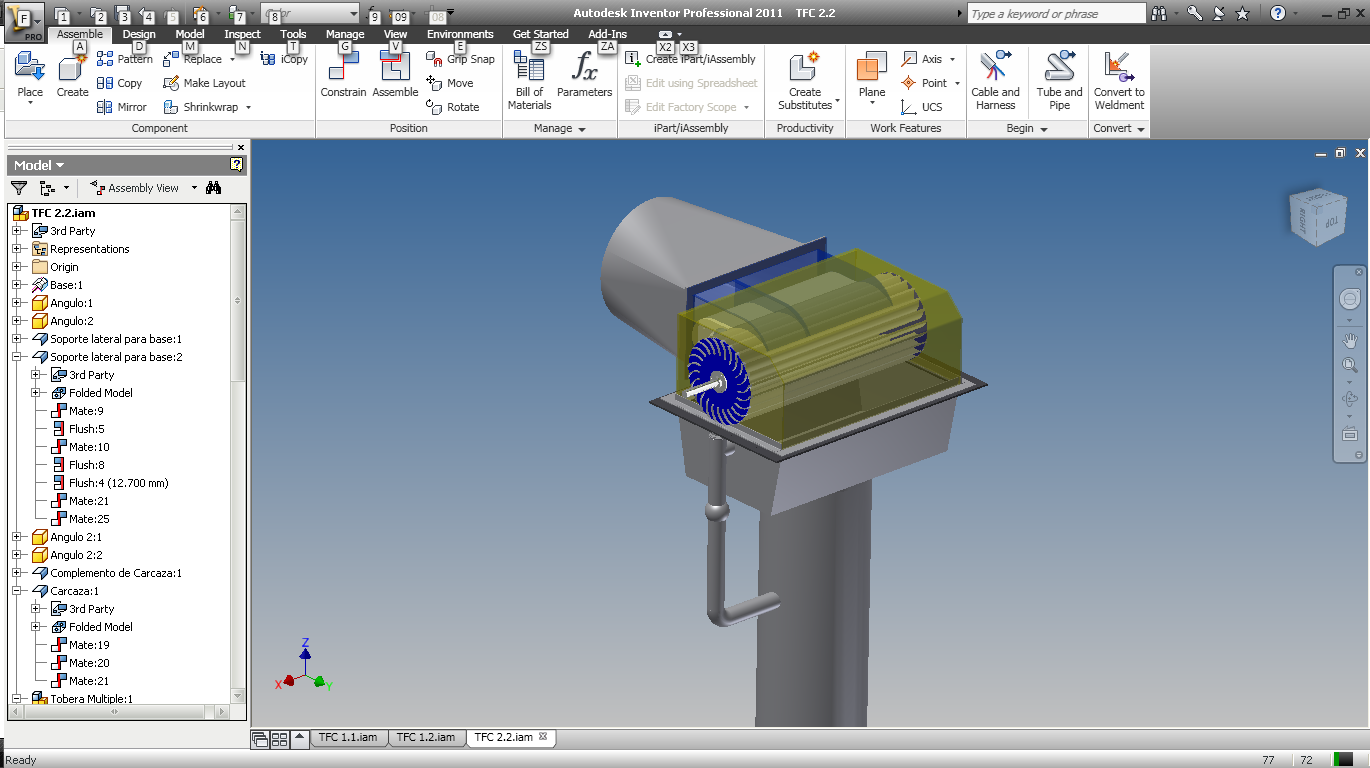Image resolution: width=1370 pixels, height=768 pixels.
Task: Start Cable and Harness environment
Action: [995, 80]
